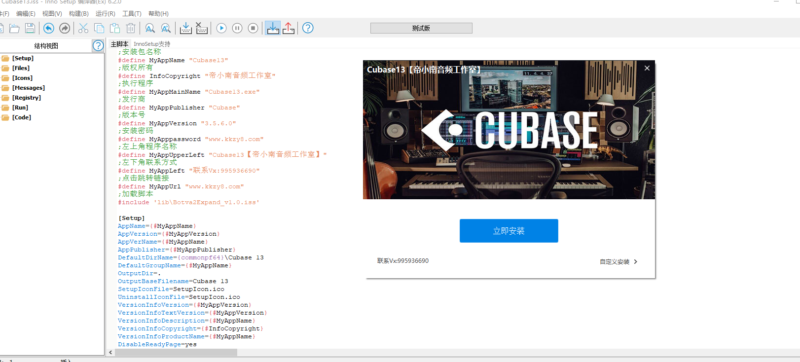This screenshot has height=362, width=800.
Task: Click the #define MyAppVersion "3.5.6.0" line
Action: (177, 123)
